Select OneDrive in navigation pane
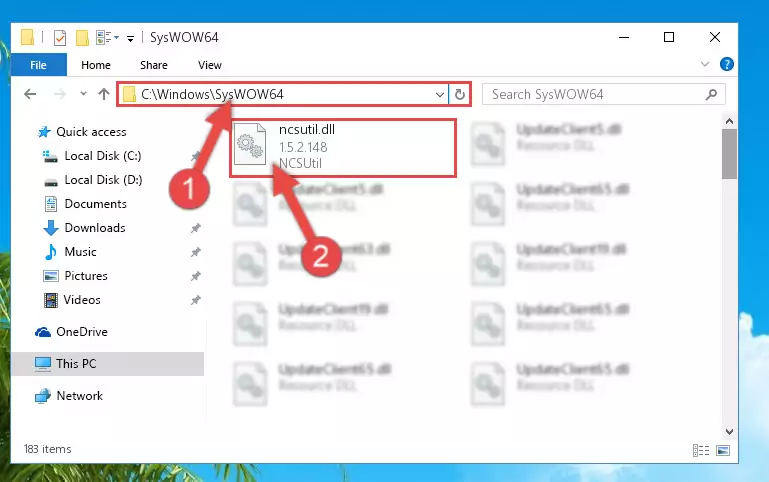769x482 pixels. (82, 332)
